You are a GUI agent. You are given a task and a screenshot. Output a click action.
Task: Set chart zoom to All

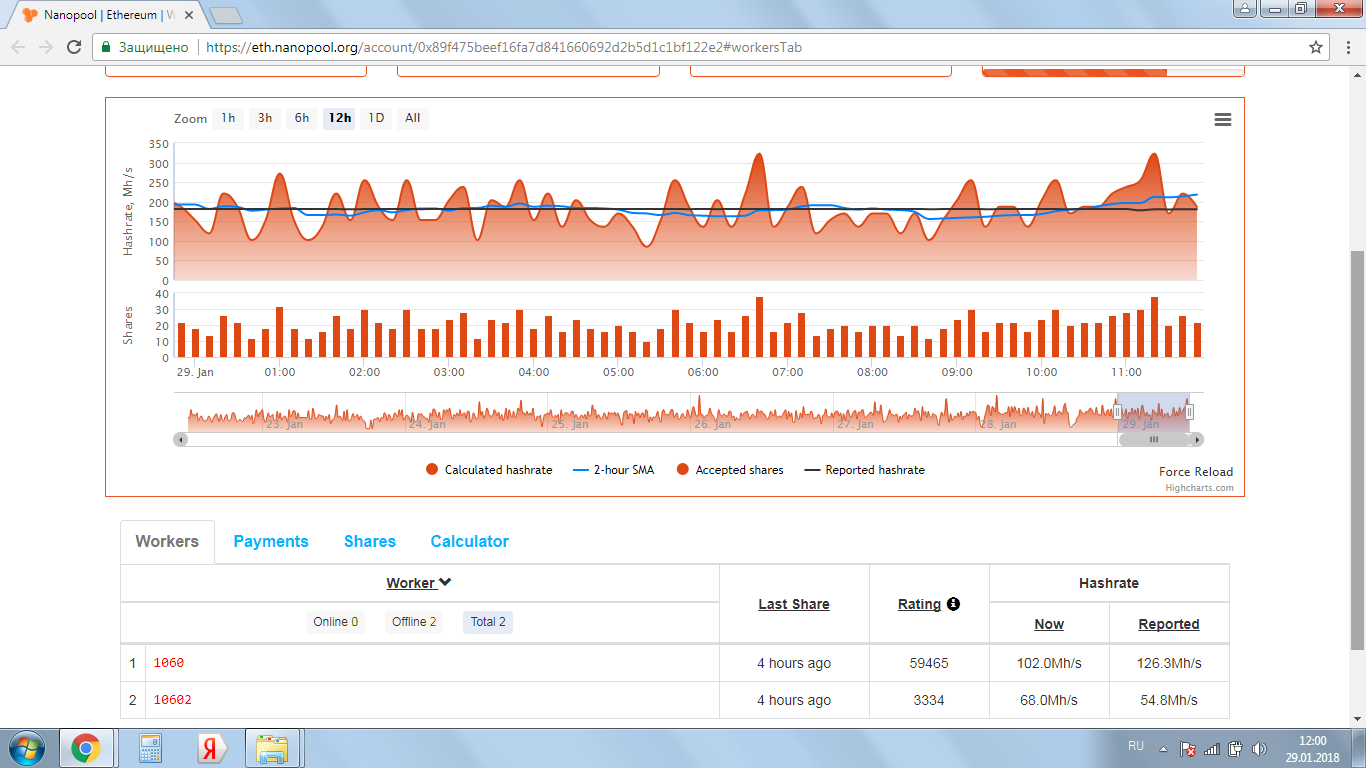pos(413,118)
